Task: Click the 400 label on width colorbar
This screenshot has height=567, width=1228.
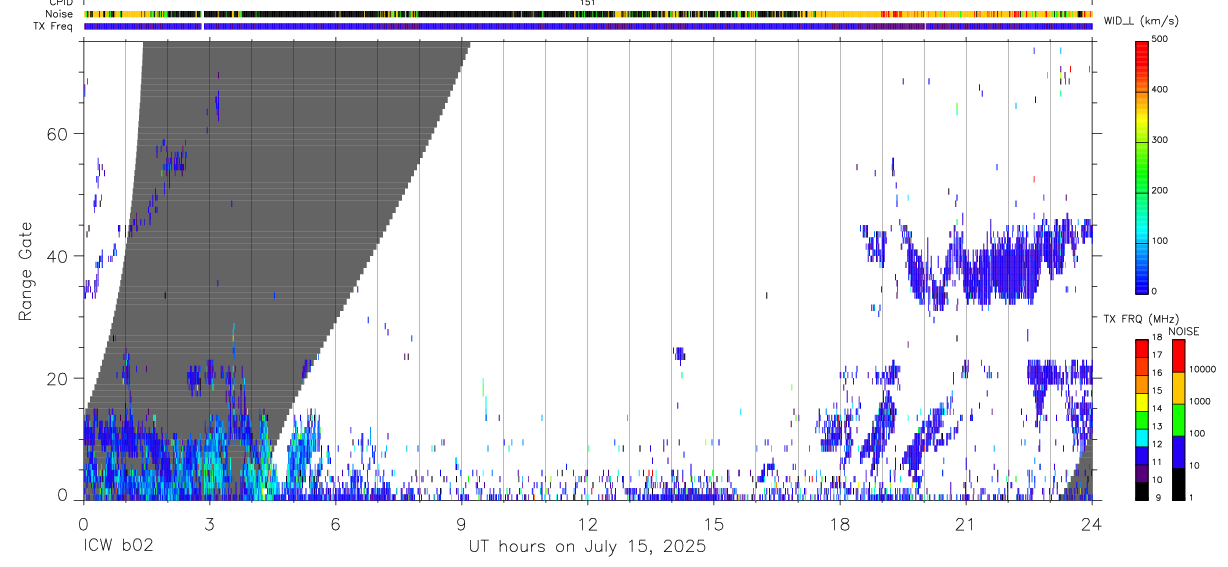Action: [x=1160, y=90]
